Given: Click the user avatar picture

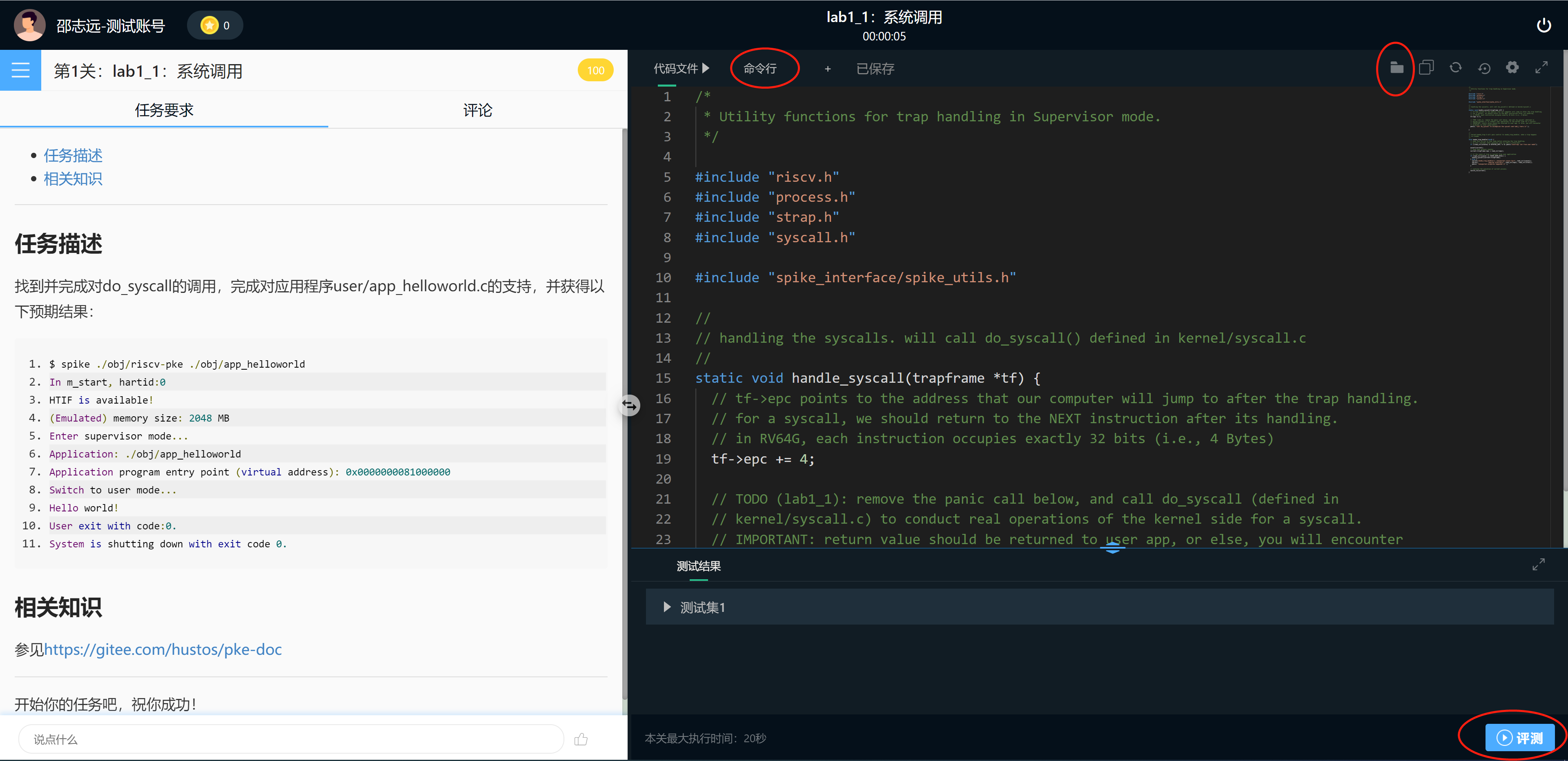Looking at the screenshot, I should coord(29,25).
